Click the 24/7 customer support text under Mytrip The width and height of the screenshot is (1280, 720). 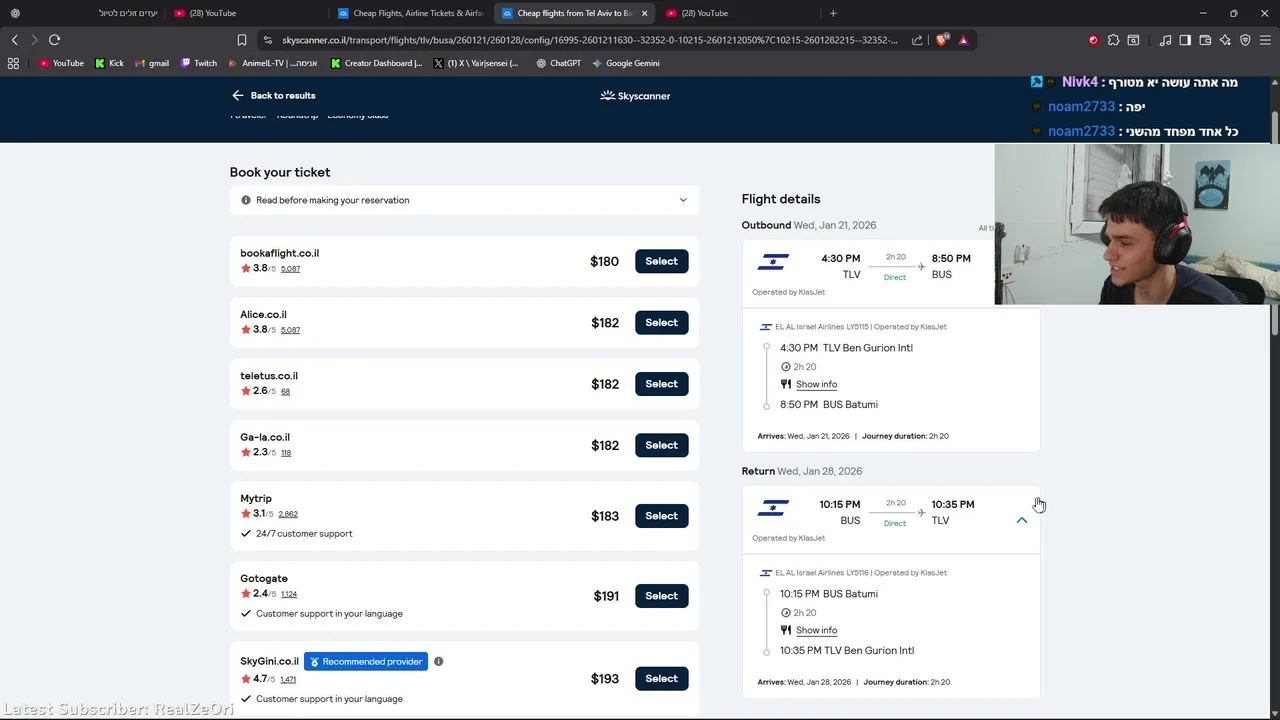click(x=304, y=534)
